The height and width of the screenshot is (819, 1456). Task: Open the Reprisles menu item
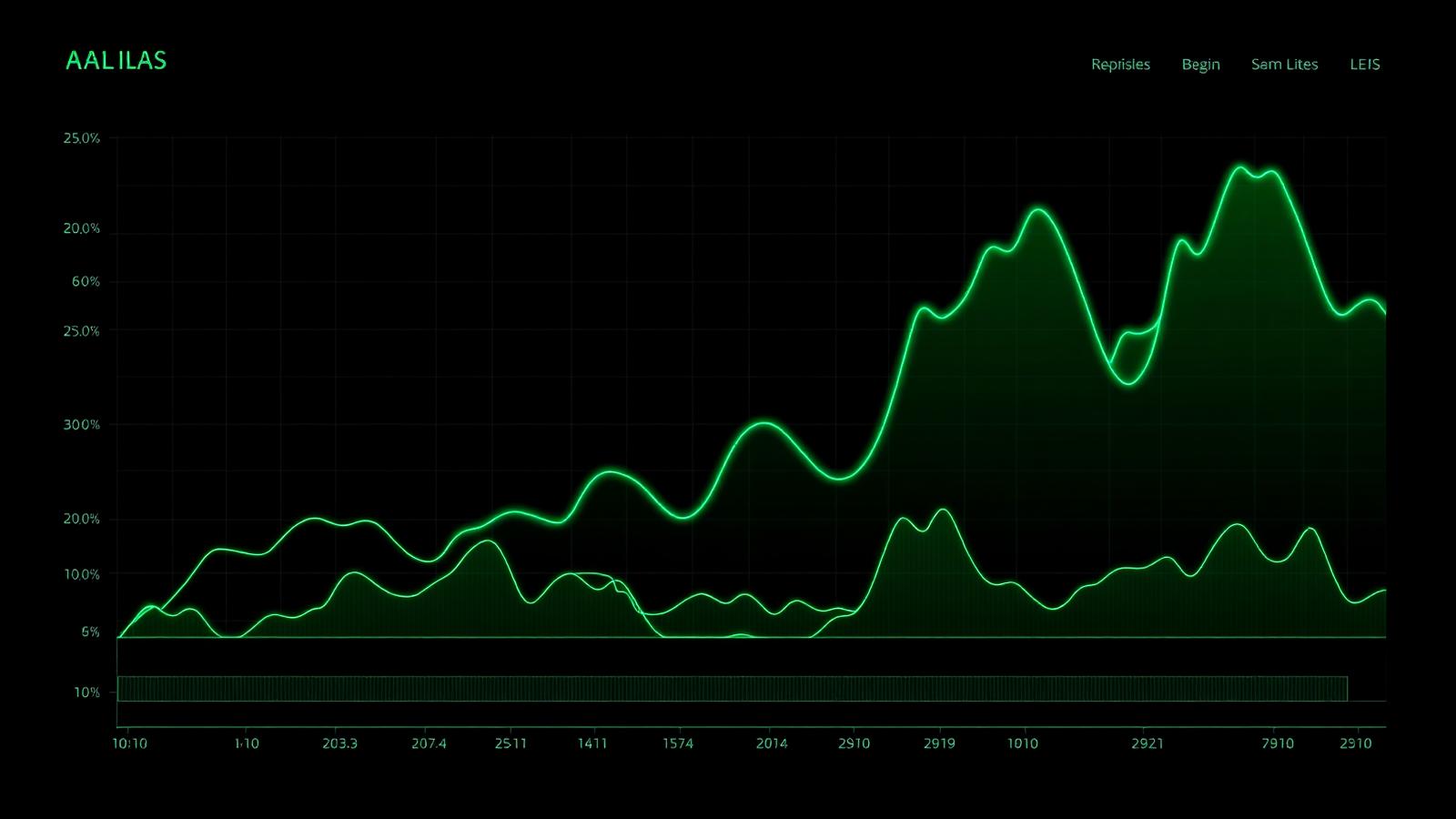click(1120, 65)
